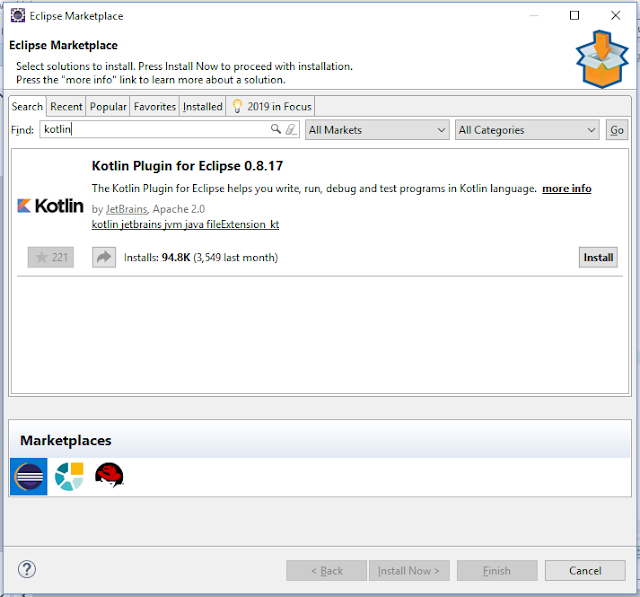Select the Eclipse marketplace icon

[29, 477]
